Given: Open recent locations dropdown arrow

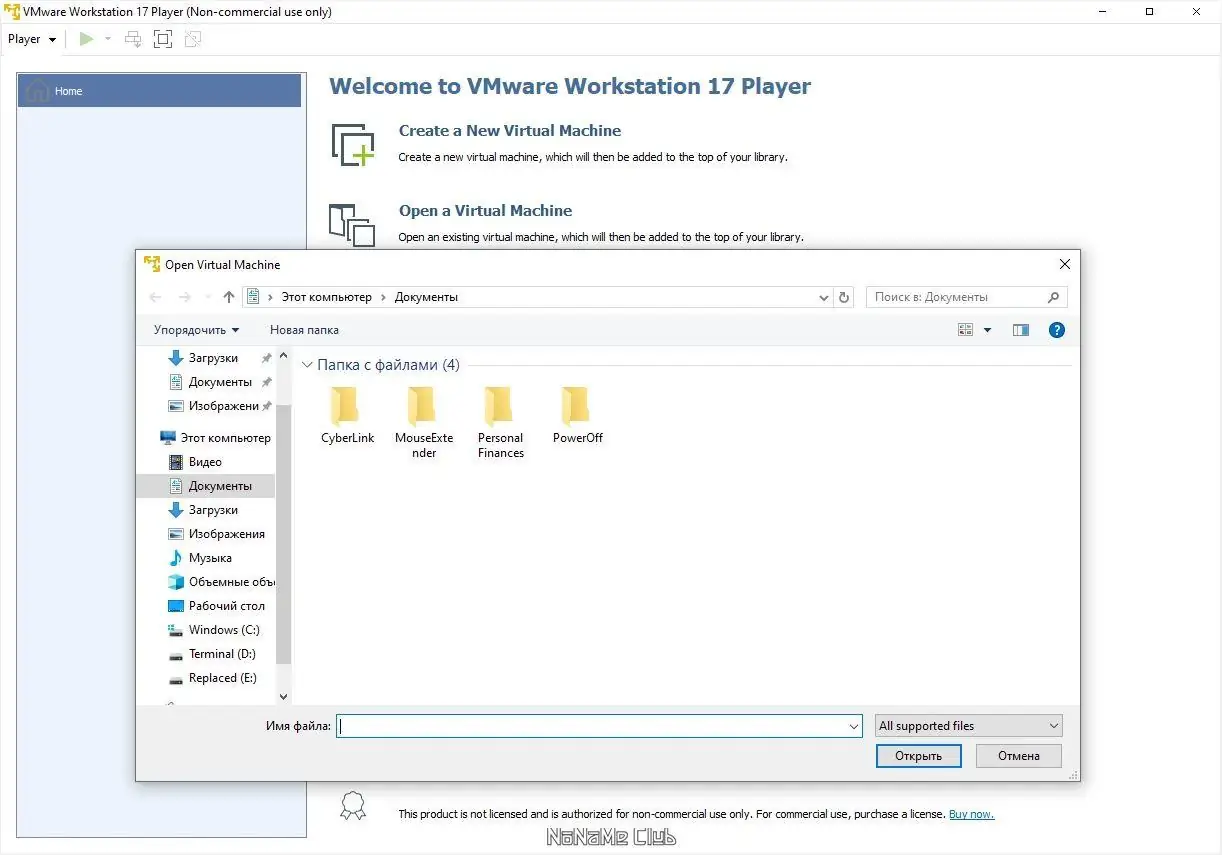Looking at the screenshot, I should click(207, 297).
